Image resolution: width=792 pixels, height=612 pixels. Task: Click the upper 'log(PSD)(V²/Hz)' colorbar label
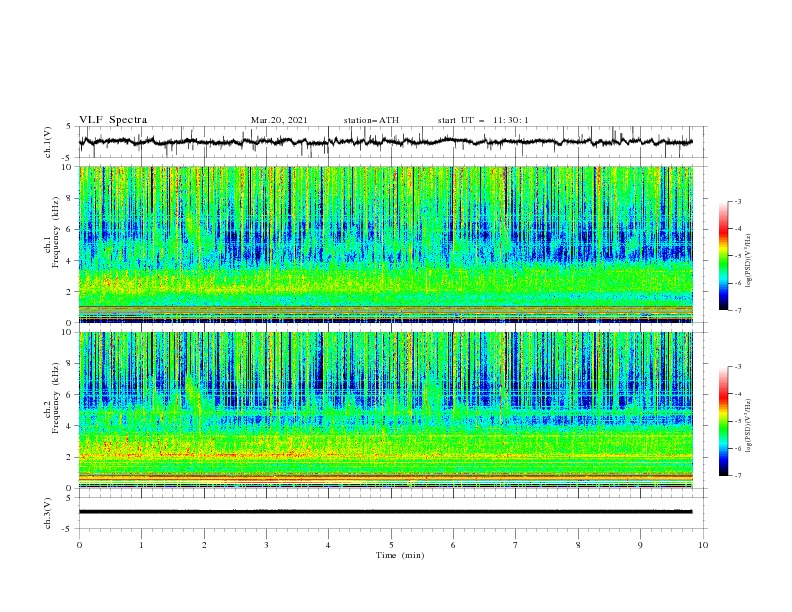pos(748,261)
